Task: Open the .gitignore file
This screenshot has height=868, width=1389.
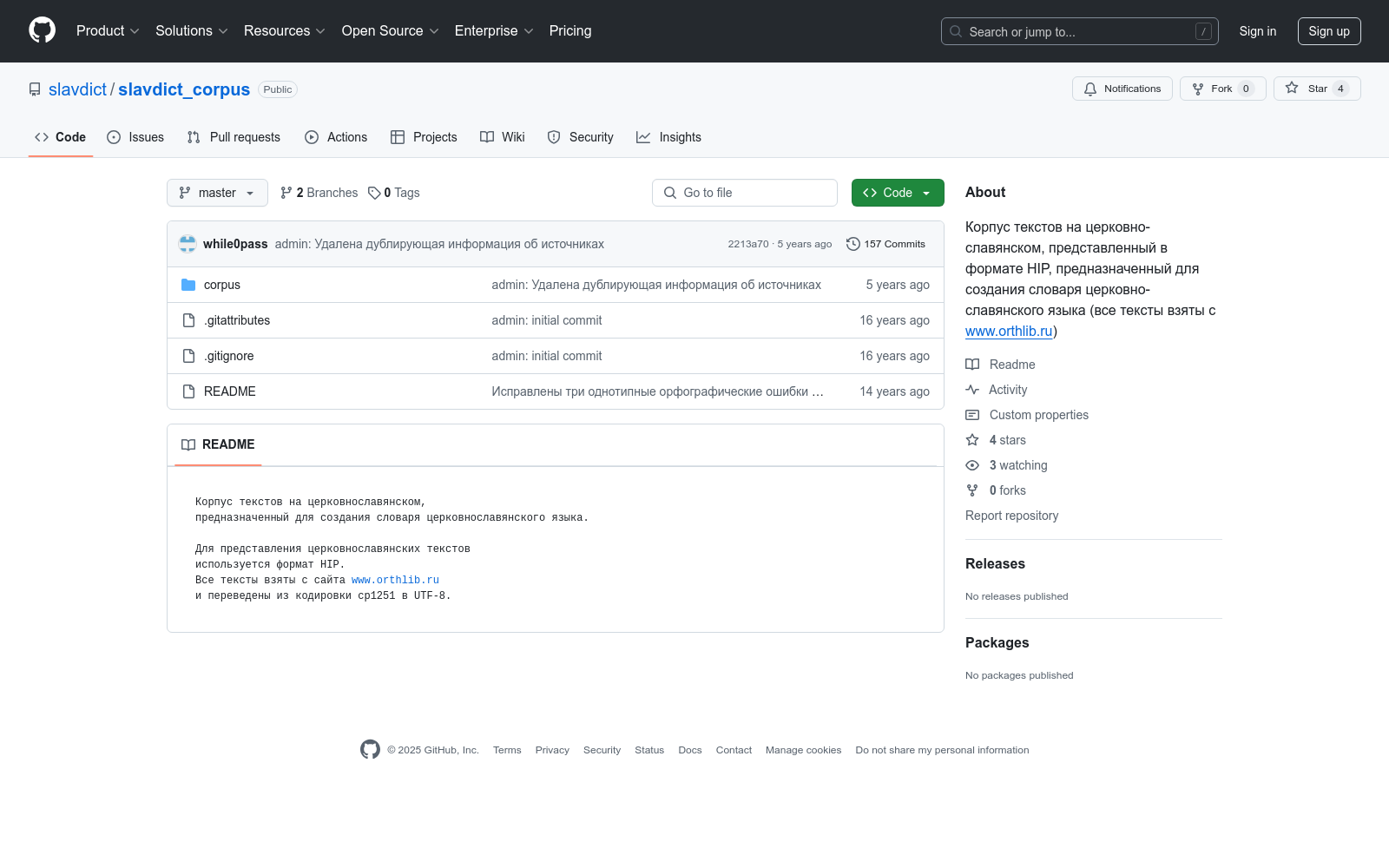Action: point(229,356)
